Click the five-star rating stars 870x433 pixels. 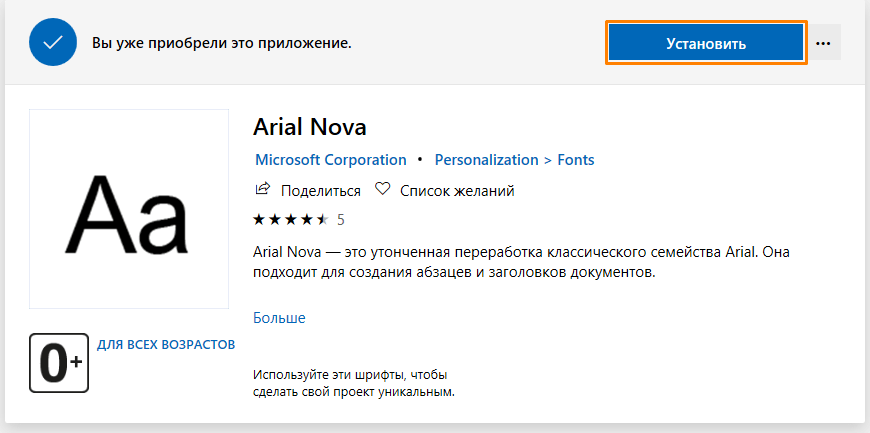(290, 218)
